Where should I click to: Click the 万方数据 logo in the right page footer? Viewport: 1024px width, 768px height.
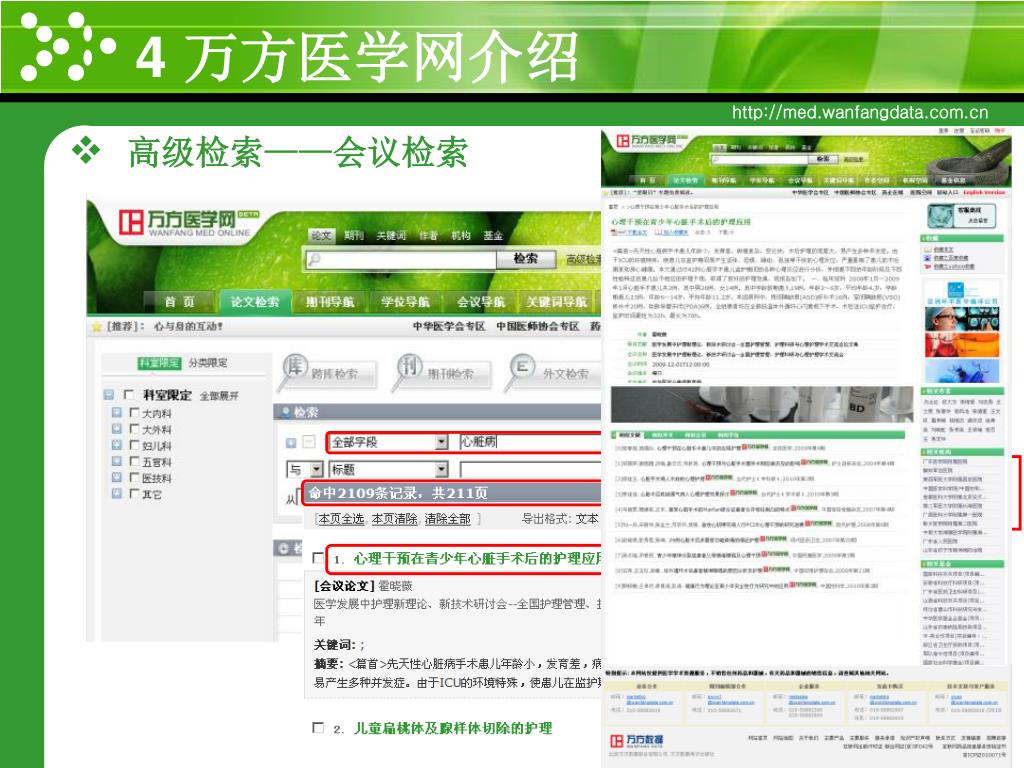[636, 741]
